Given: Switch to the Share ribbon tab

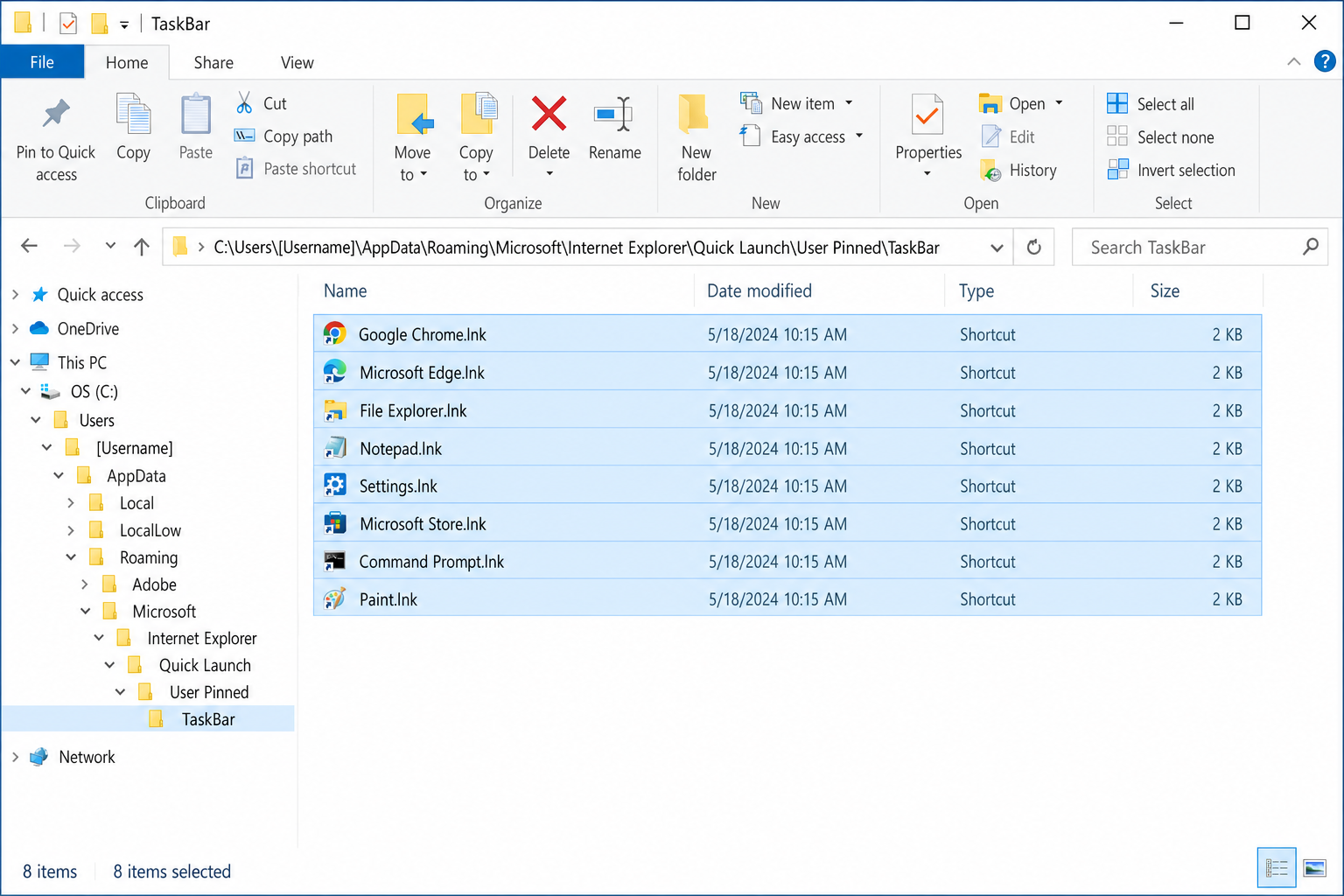Looking at the screenshot, I should point(213,62).
